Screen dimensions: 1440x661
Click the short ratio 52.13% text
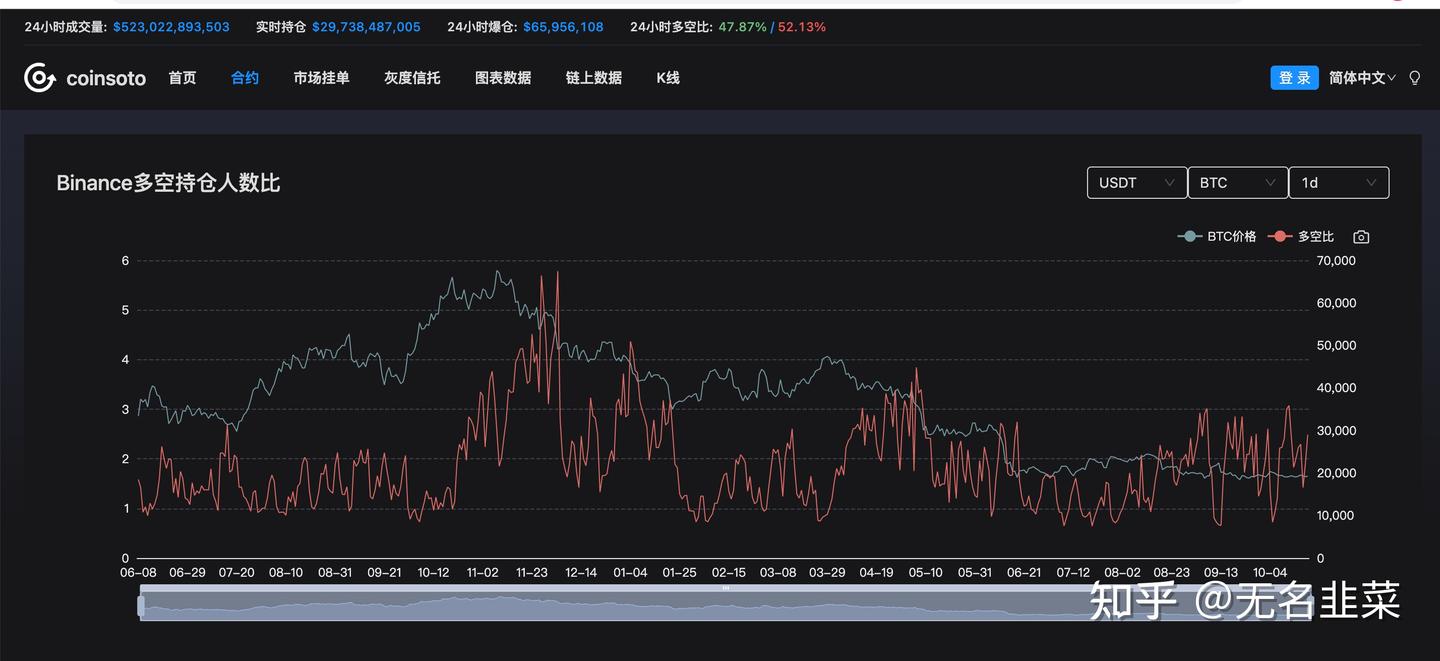click(802, 27)
